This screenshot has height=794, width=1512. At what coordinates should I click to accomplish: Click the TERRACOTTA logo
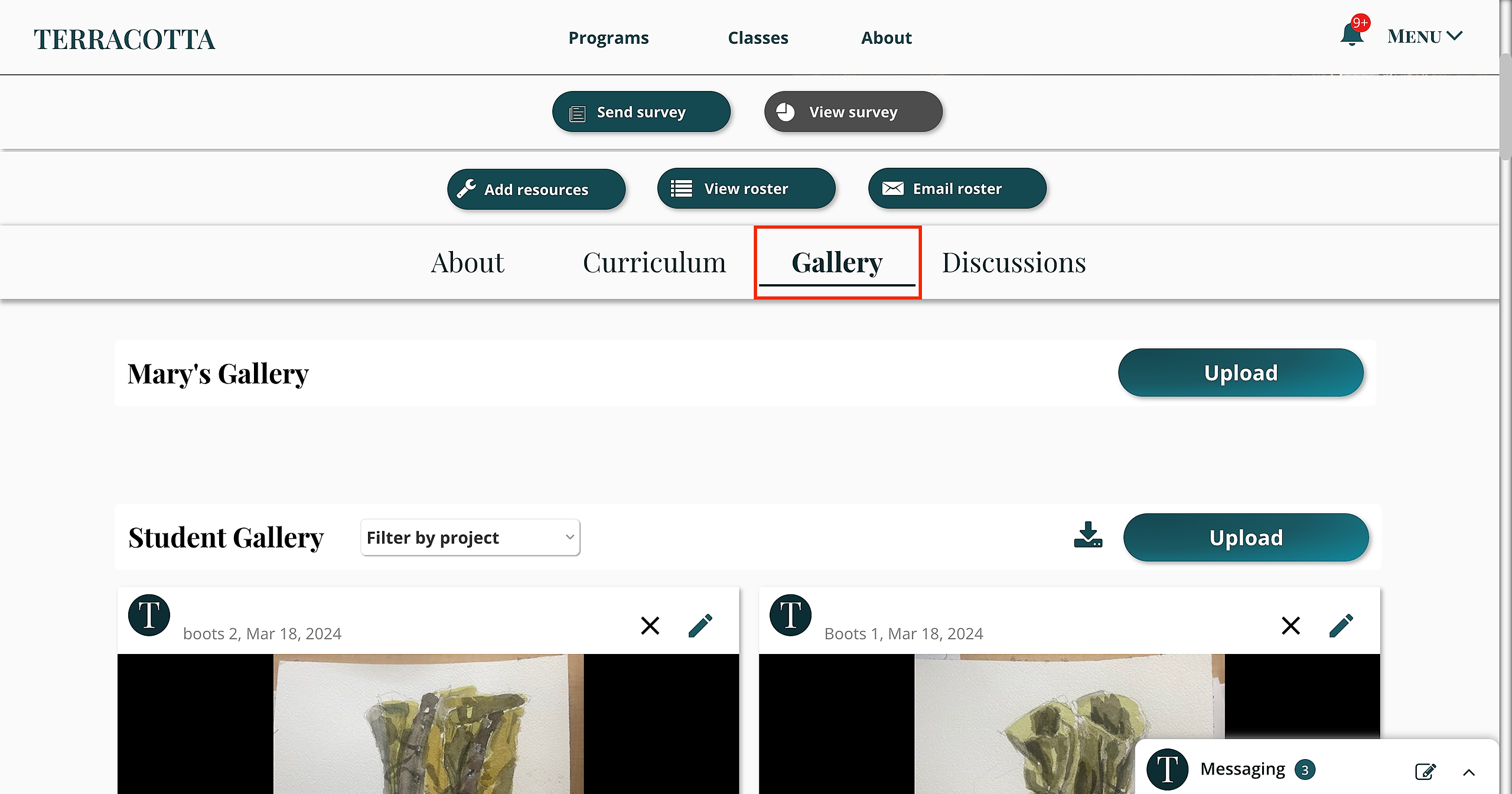tap(125, 40)
